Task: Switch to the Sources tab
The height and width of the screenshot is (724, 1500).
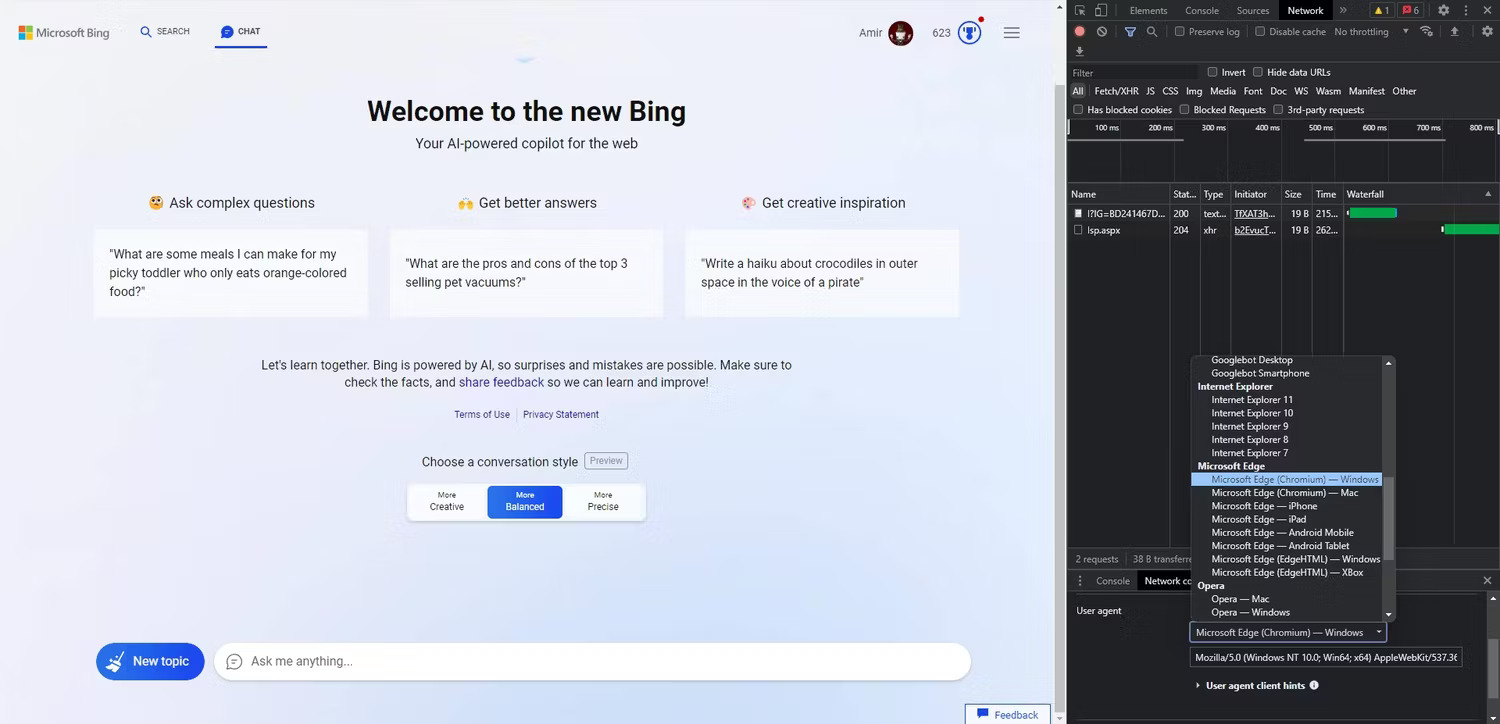Action: click(x=1252, y=10)
